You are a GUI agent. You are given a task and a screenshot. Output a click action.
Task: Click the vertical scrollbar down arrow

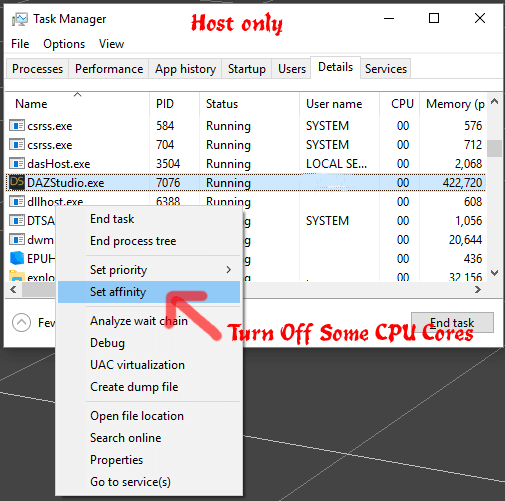(x=495, y=273)
